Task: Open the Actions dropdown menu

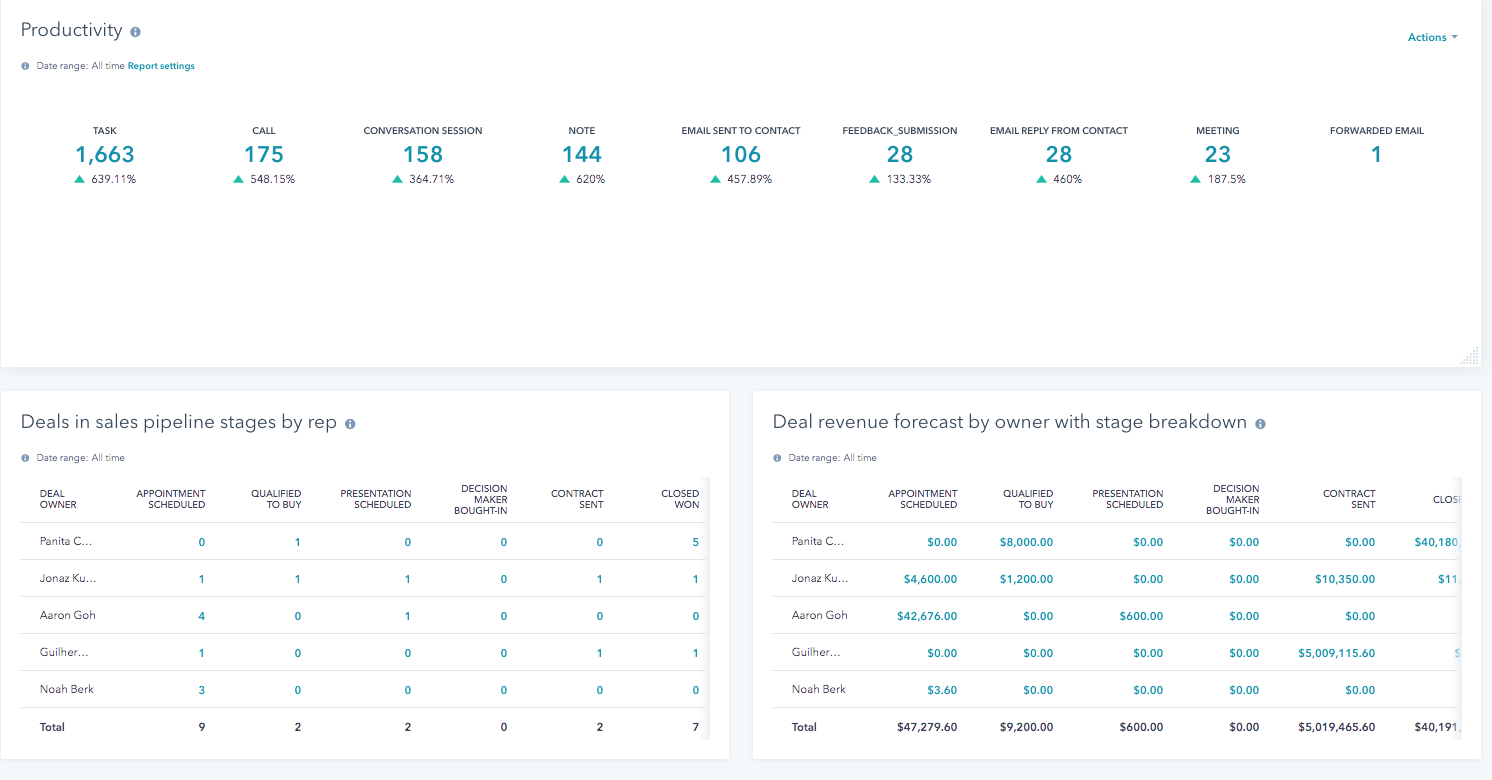Action: pyautogui.click(x=1432, y=37)
